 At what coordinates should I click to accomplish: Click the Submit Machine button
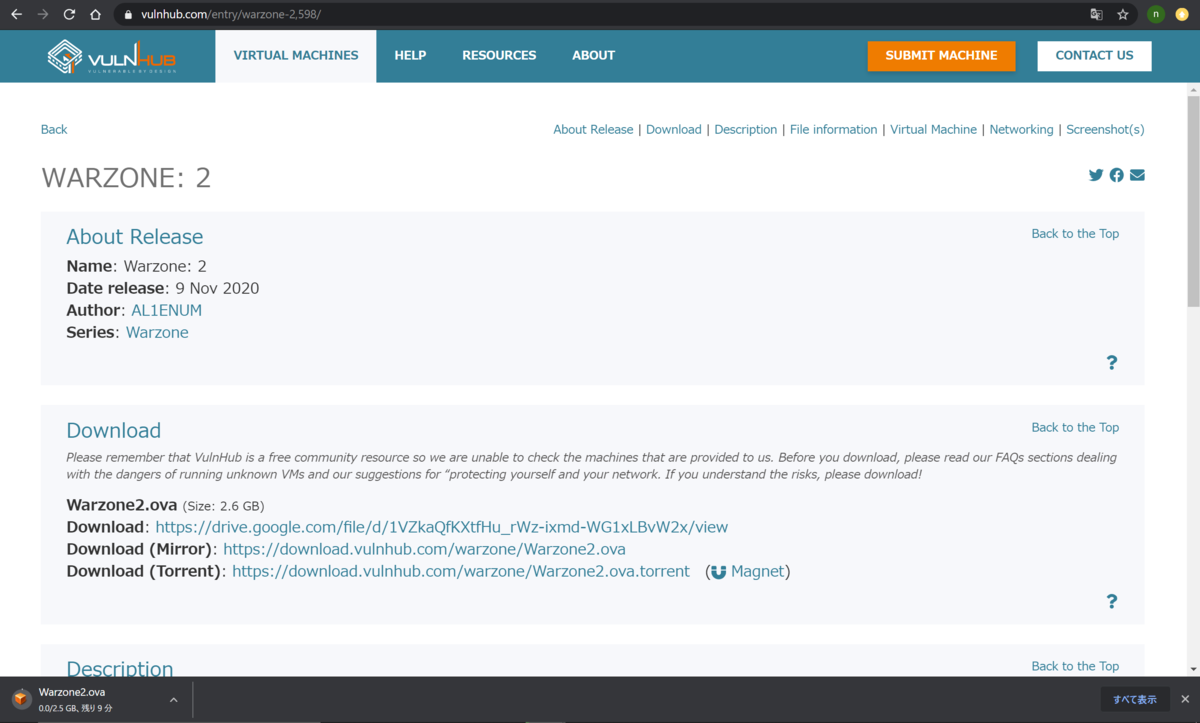(941, 56)
